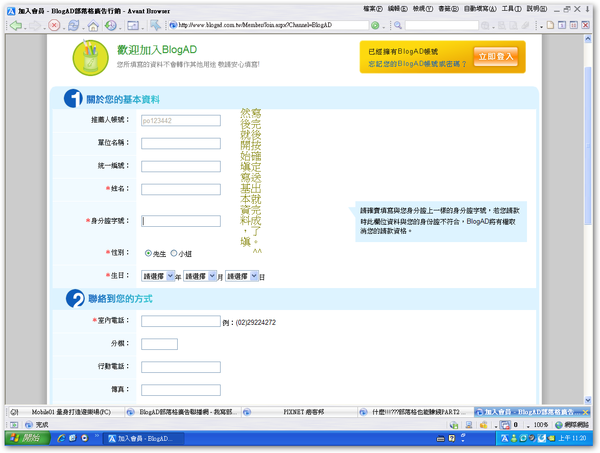Switch to Mobile01 tab

pyautogui.click(x=65, y=412)
